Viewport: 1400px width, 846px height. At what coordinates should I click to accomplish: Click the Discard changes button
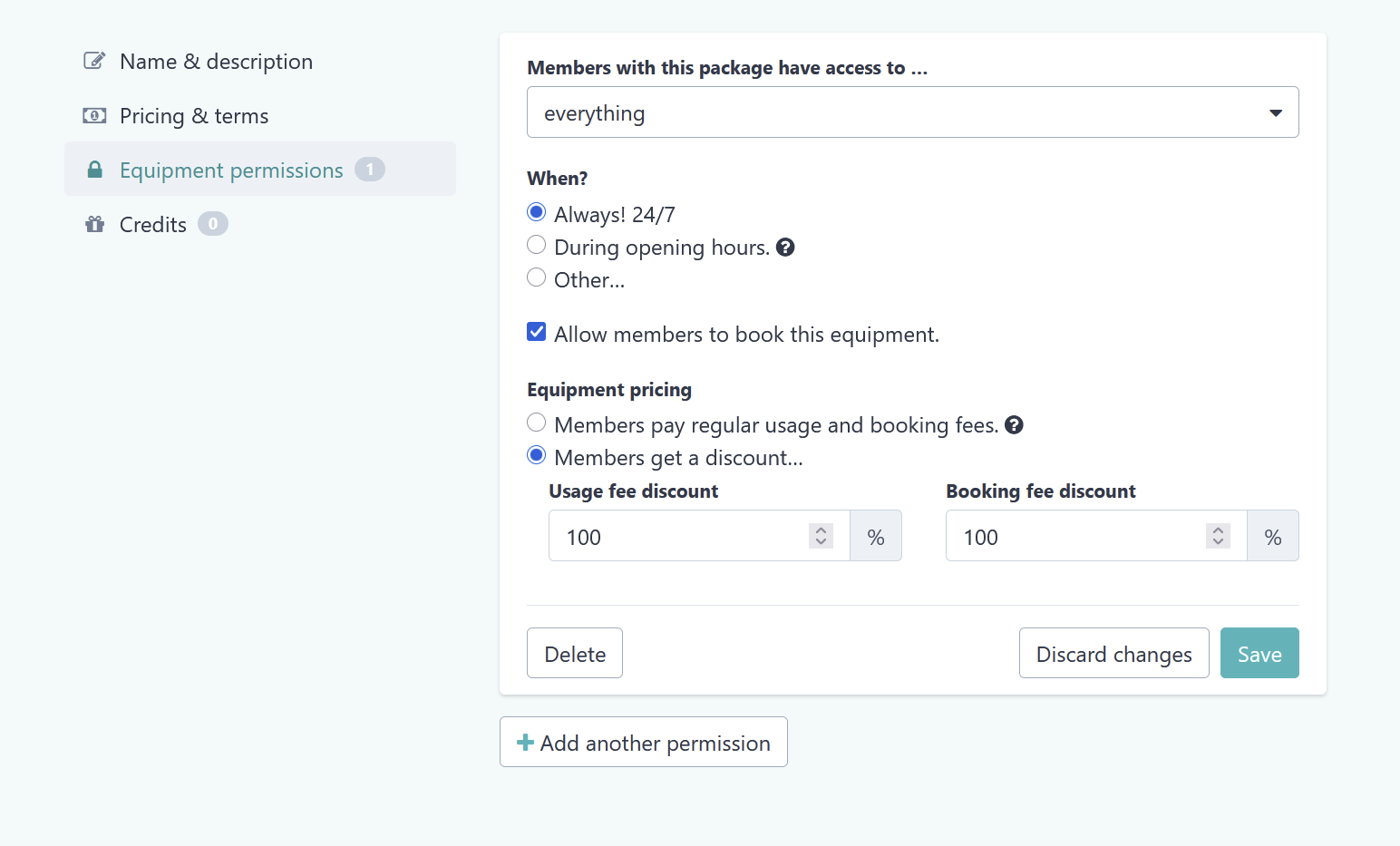[1114, 653]
